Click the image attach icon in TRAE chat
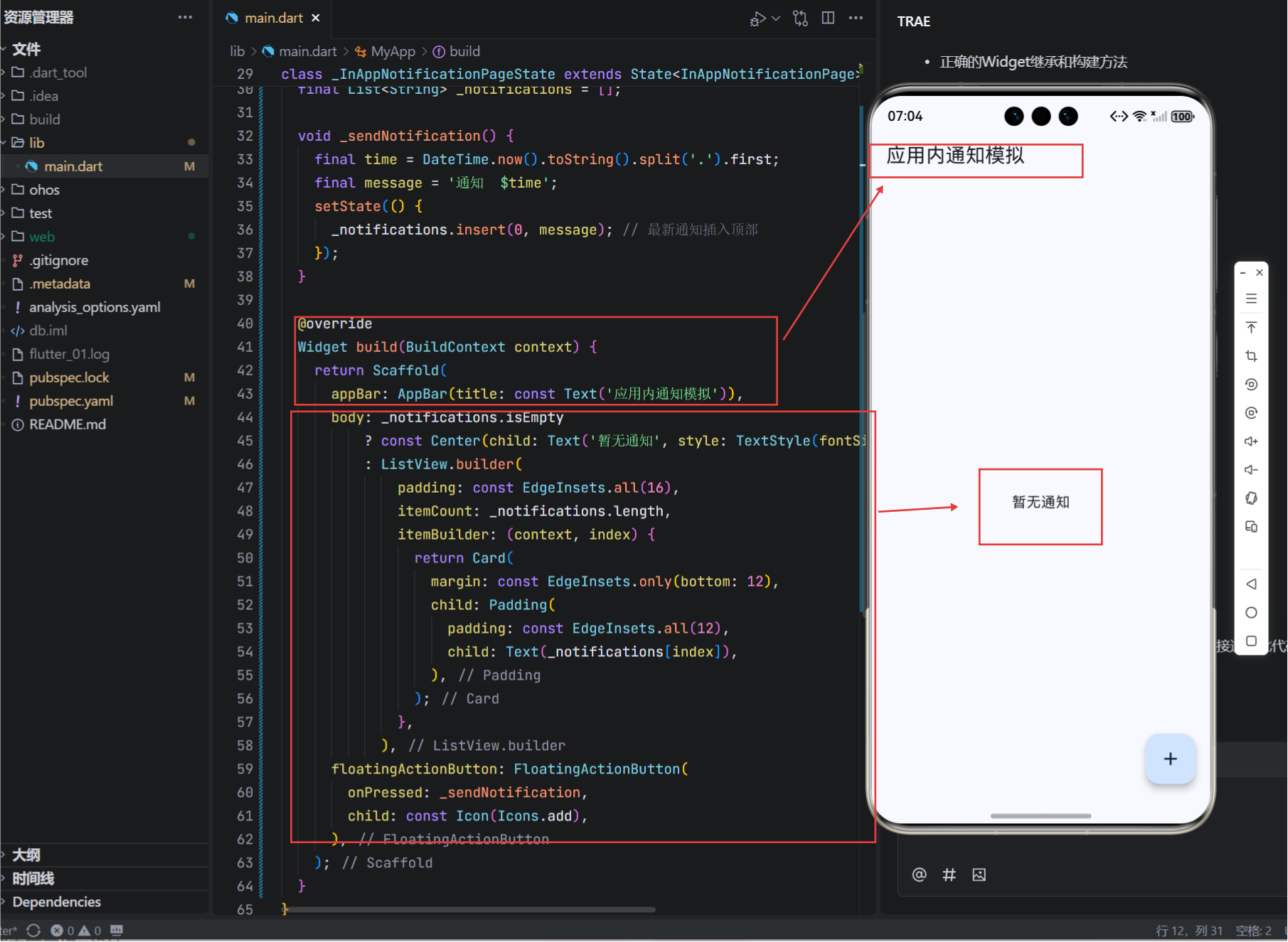The height and width of the screenshot is (942, 1288). (x=979, y=874)
